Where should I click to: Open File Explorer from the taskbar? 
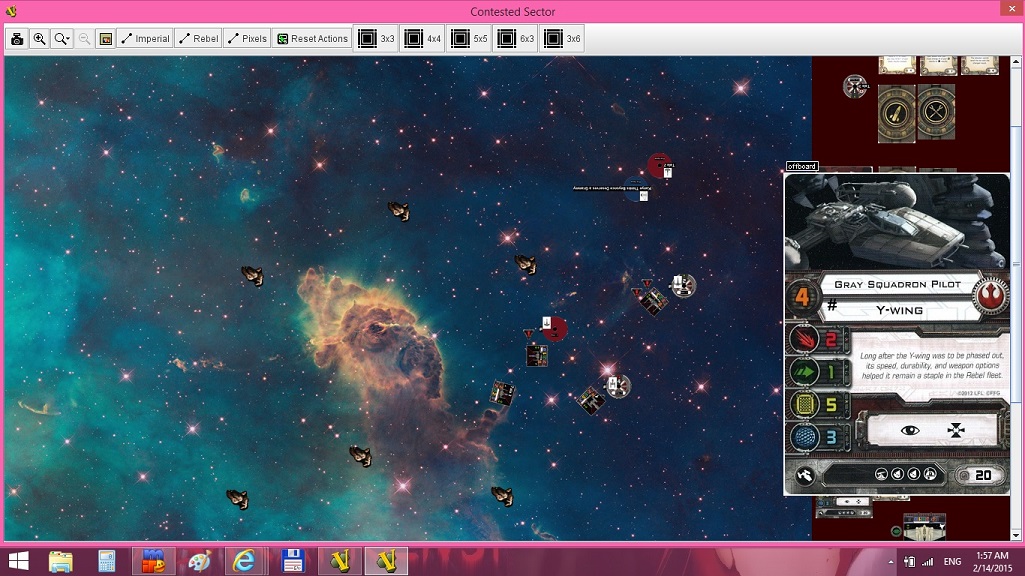pyautogui.click(x=61, y=560)
